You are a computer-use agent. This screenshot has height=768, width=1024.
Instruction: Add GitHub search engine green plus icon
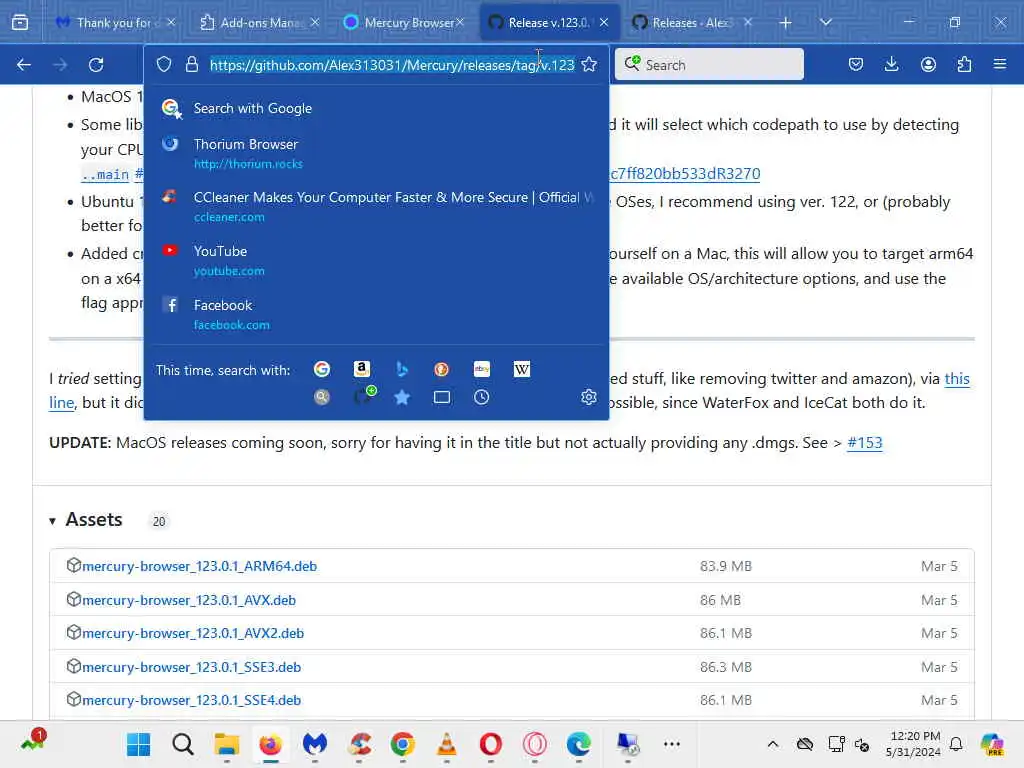364,395
